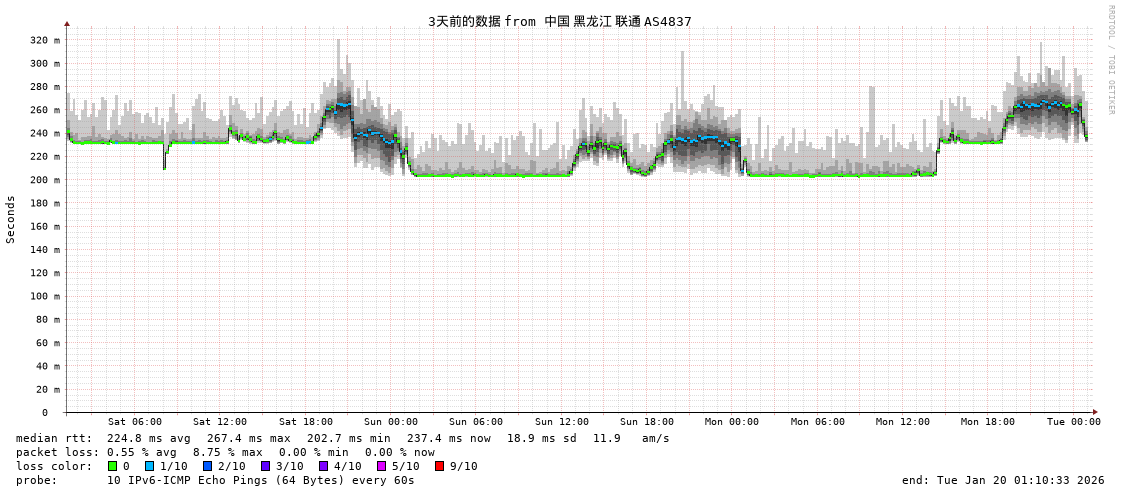The image size is (1121, 494).
Task: Click the blue 2/10 loss swatch
Action: point(207,466)
